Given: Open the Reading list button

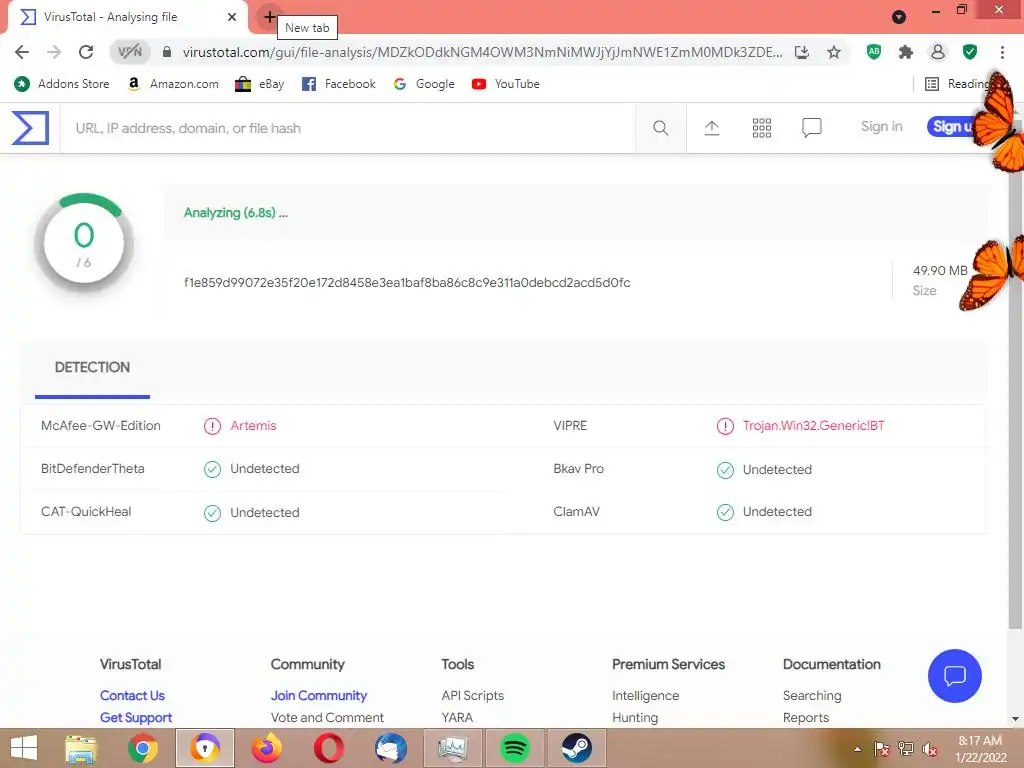Looking at the screenshot, I should pyautogui.click(x=956, y=84).
